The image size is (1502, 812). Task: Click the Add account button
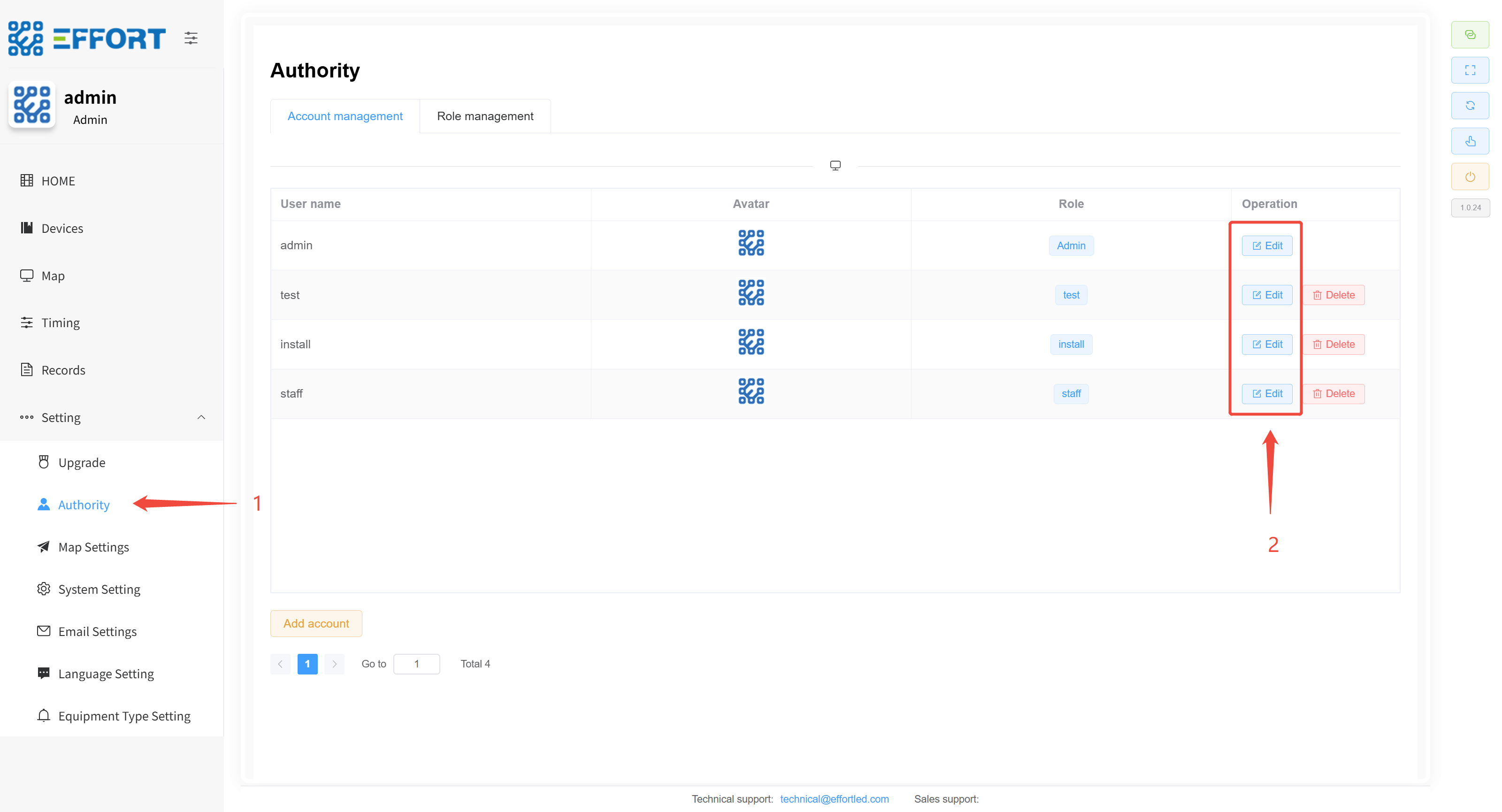tap(316, 623)
